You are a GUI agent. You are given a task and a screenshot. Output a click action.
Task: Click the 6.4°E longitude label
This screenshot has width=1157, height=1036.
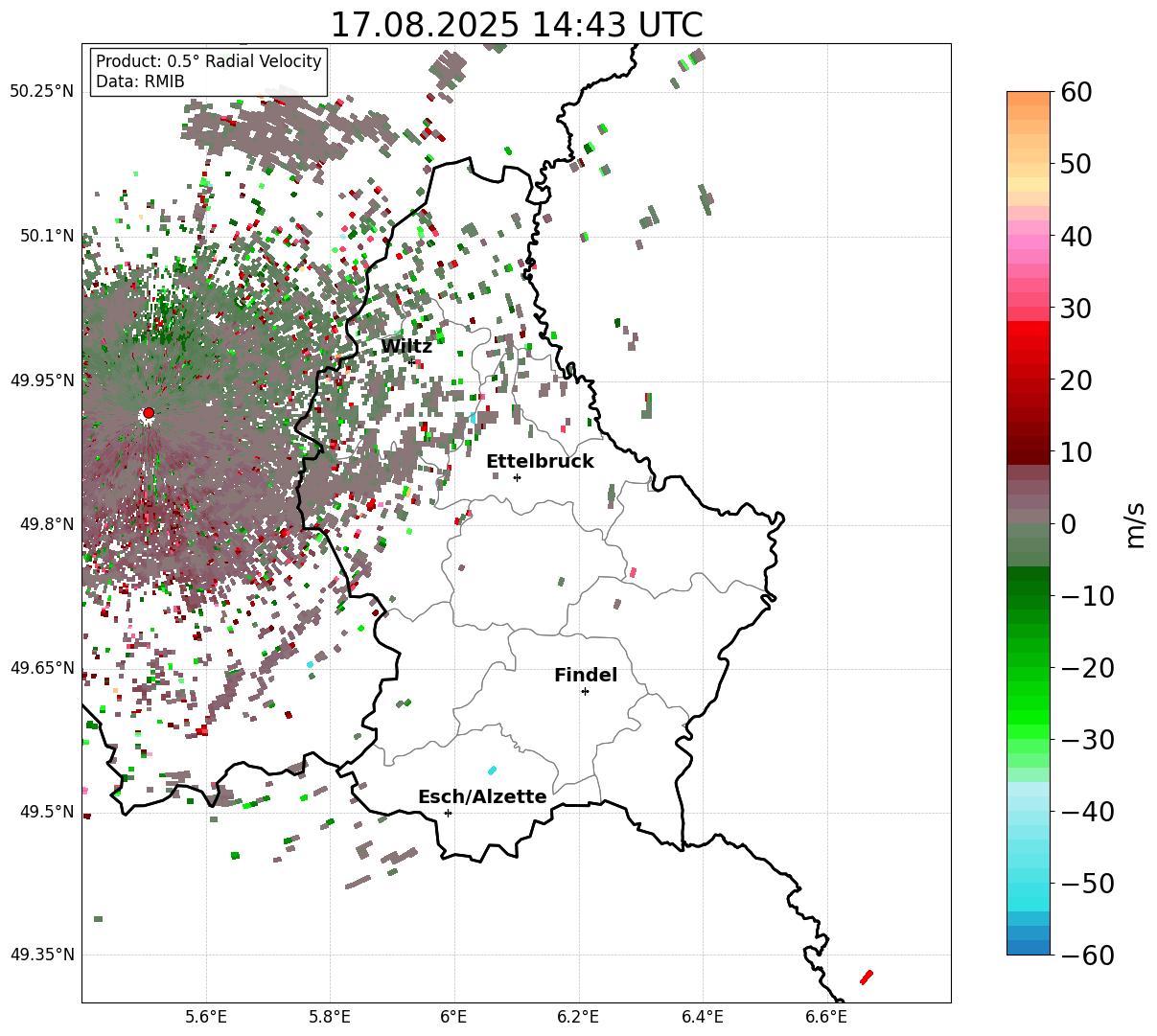(x=703, y=1017)
